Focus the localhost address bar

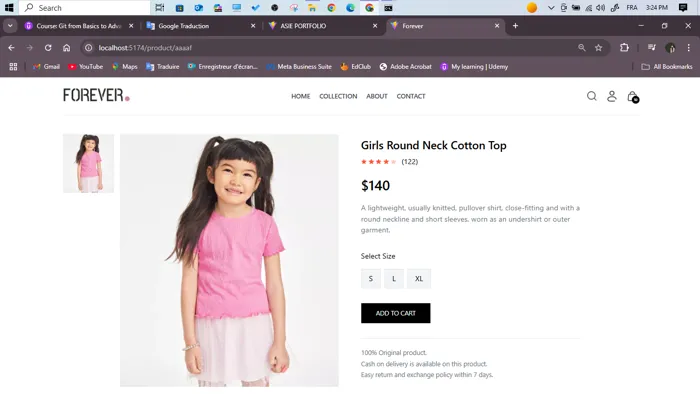pos(330,48)
